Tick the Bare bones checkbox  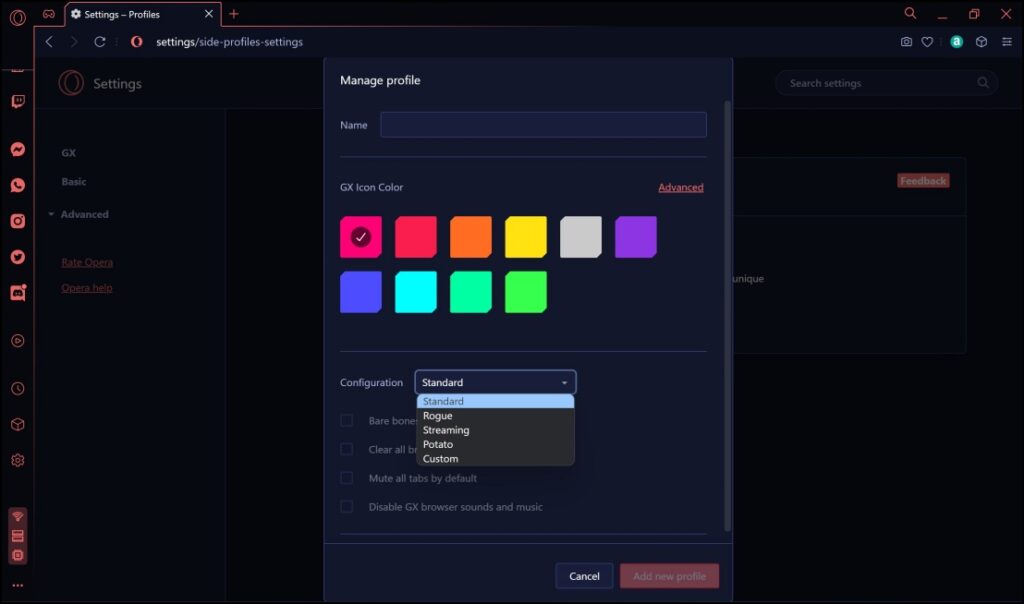347,421
